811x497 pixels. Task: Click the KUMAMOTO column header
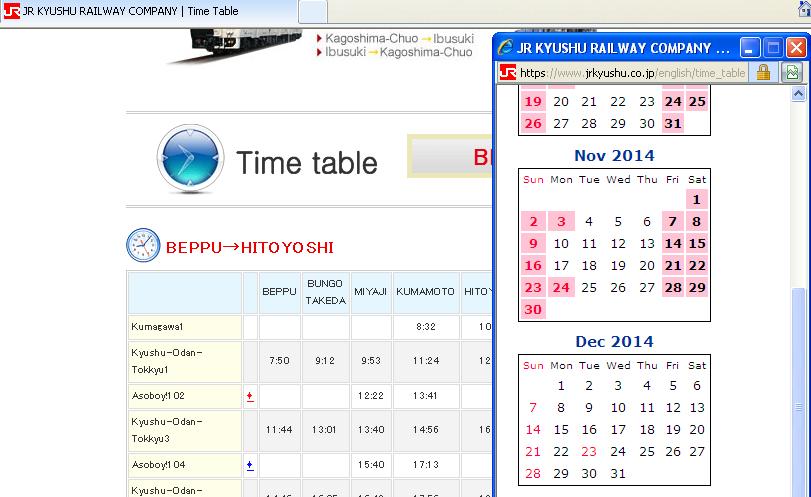tap(425, 292)
